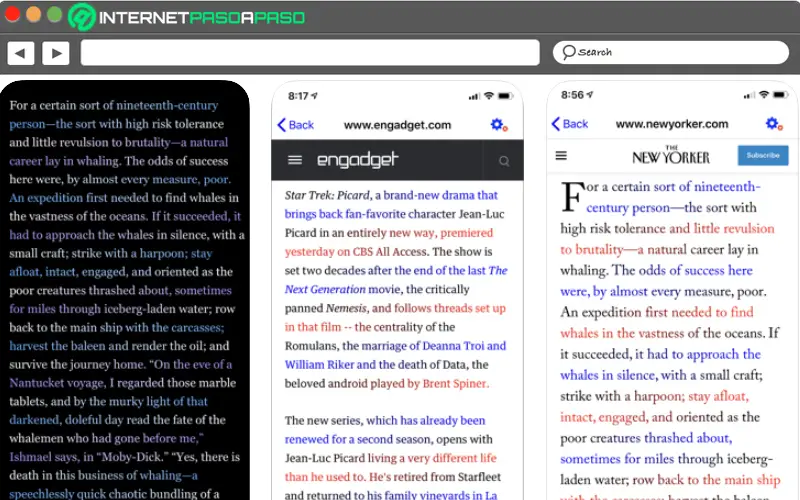
Task: Click the cellular signal icon on engadget phone
Action: (x=474, y=96)
